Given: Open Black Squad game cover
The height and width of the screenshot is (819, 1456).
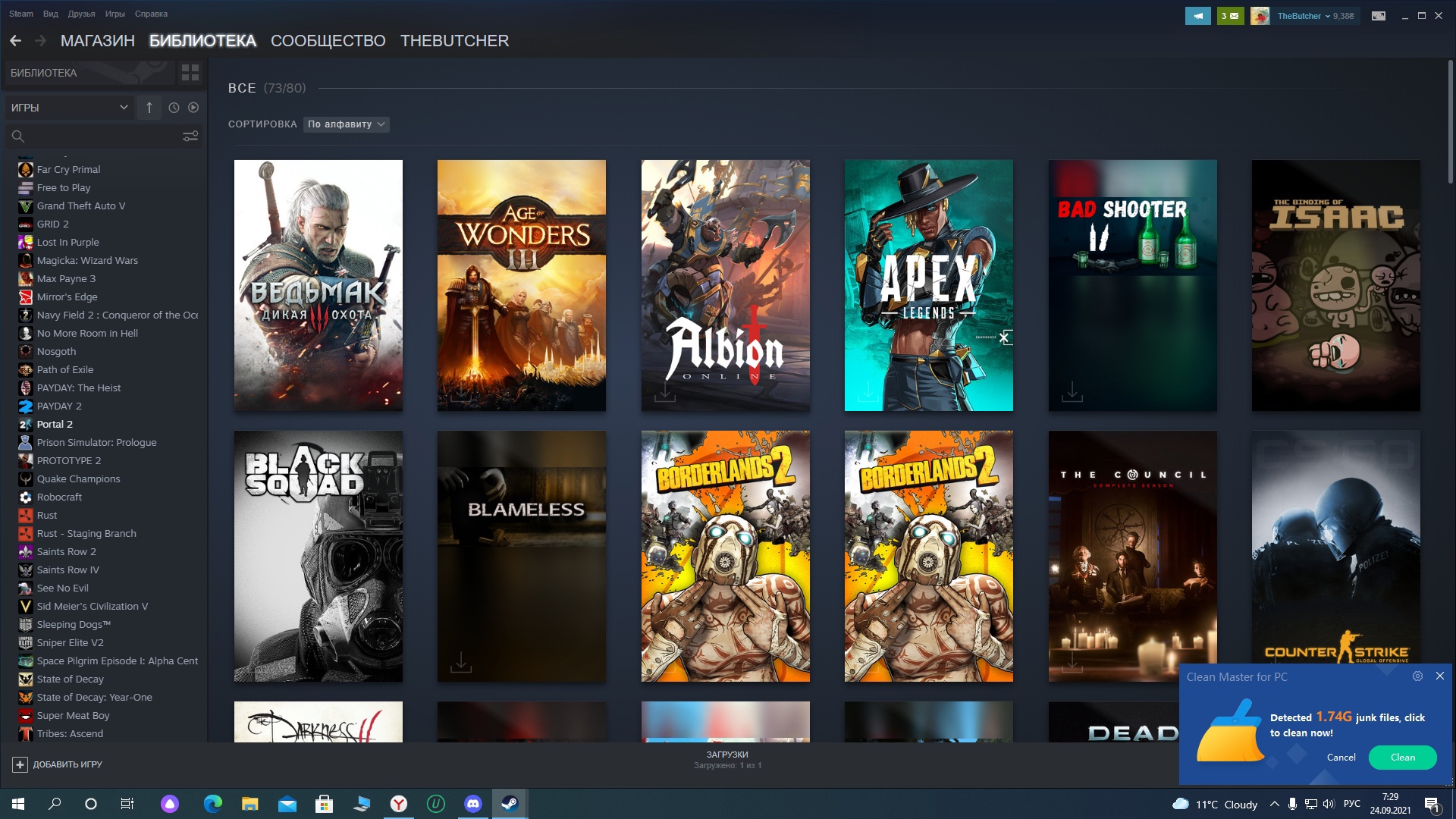Looking at the screenshot, I should coord(318,557).
